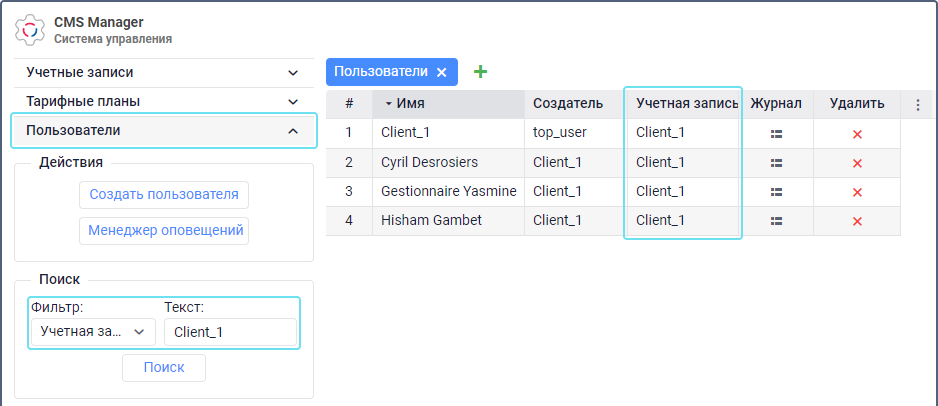Open journal for Client_1 user row
This screenshot has height=406, width=938.
(776, 133)
